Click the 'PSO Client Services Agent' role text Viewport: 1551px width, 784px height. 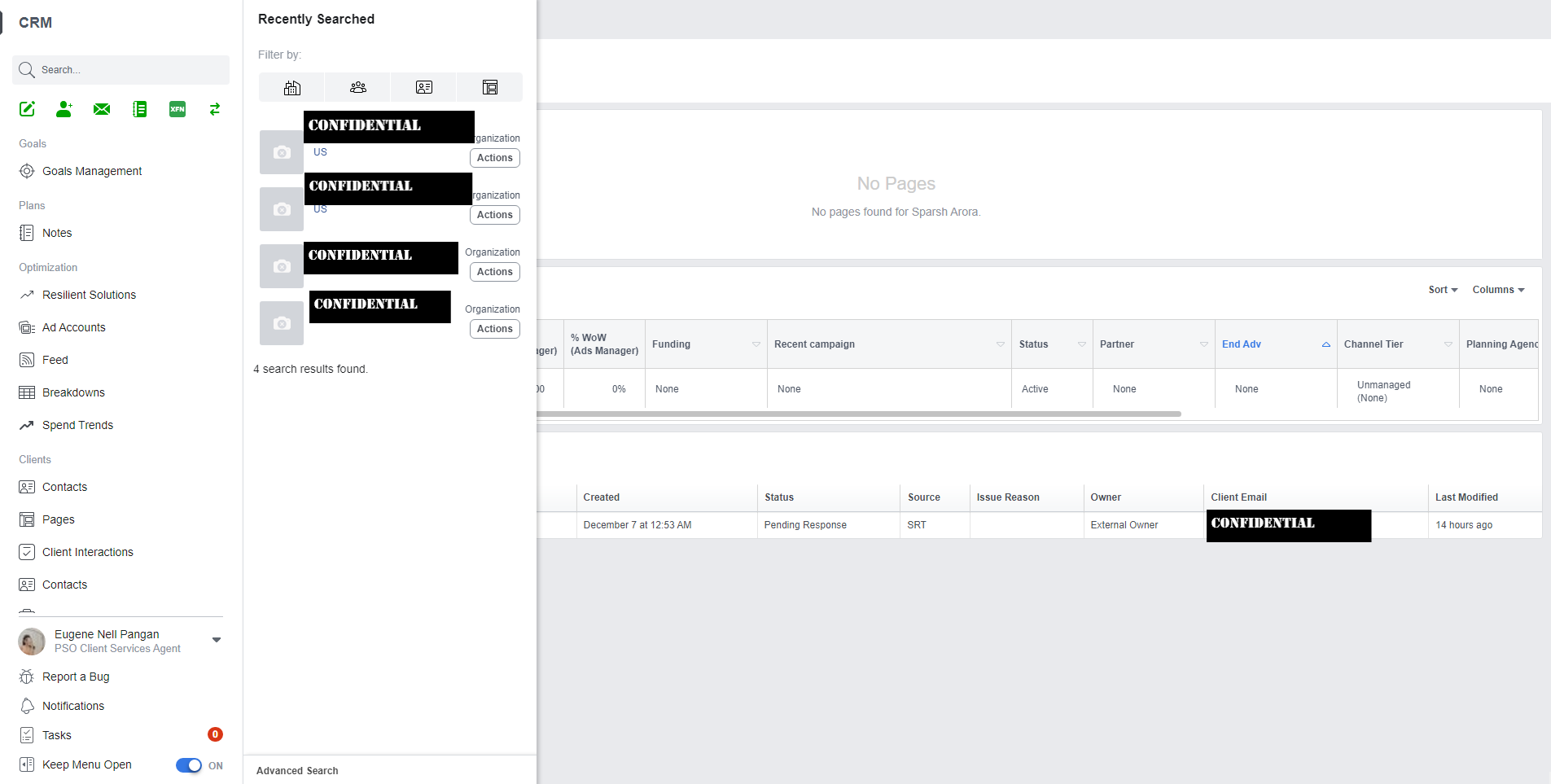117,649
